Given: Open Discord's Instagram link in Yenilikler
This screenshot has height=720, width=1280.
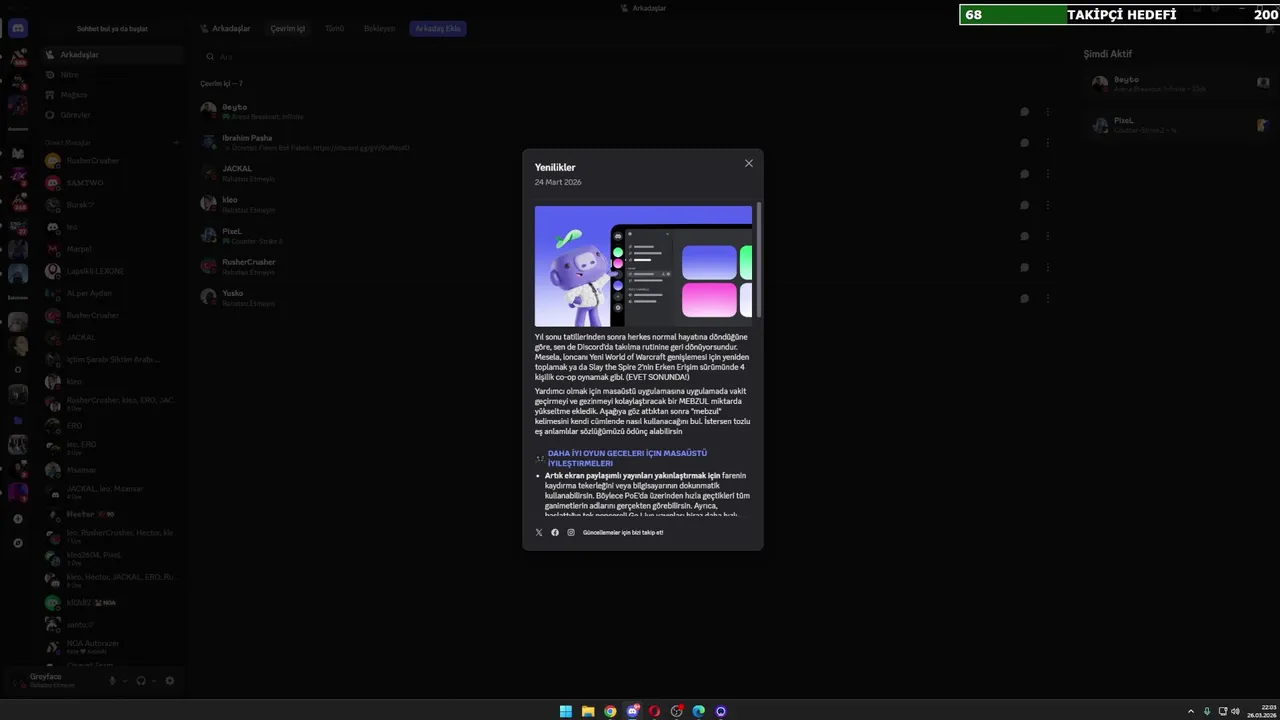Looking at the screenshot, I should click(571, 532).
